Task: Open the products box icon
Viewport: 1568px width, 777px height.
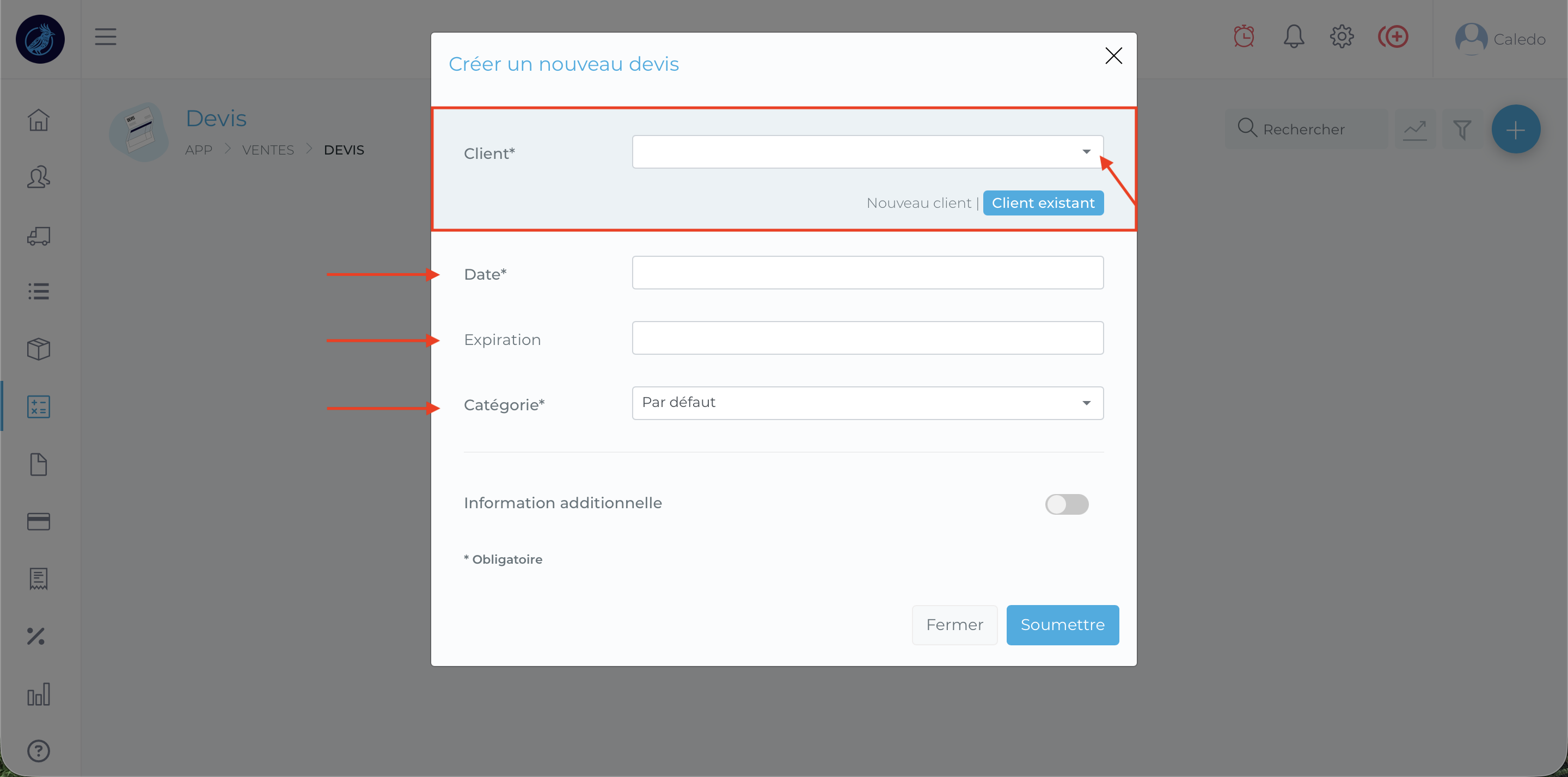Action: pos(38,349)
